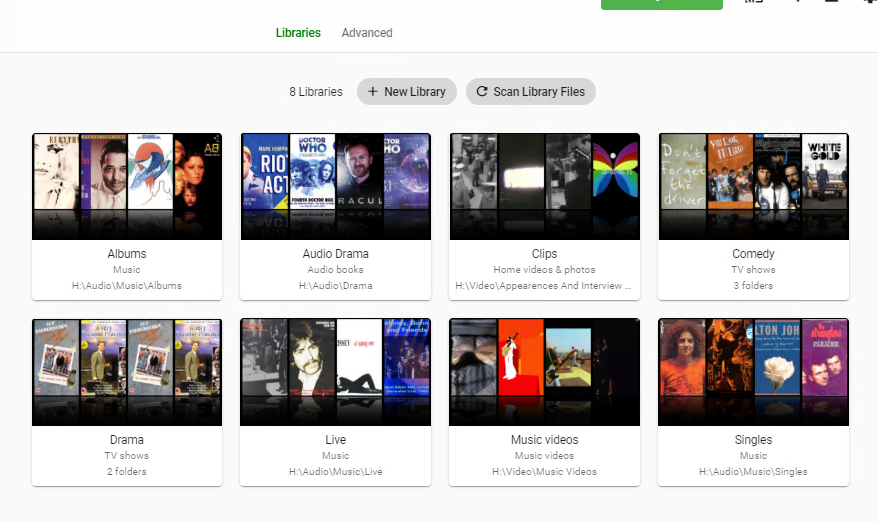Click path 'H:\Video\Appearences And Interview'
Screen dimensions: 878x522
tap(544, 286)
